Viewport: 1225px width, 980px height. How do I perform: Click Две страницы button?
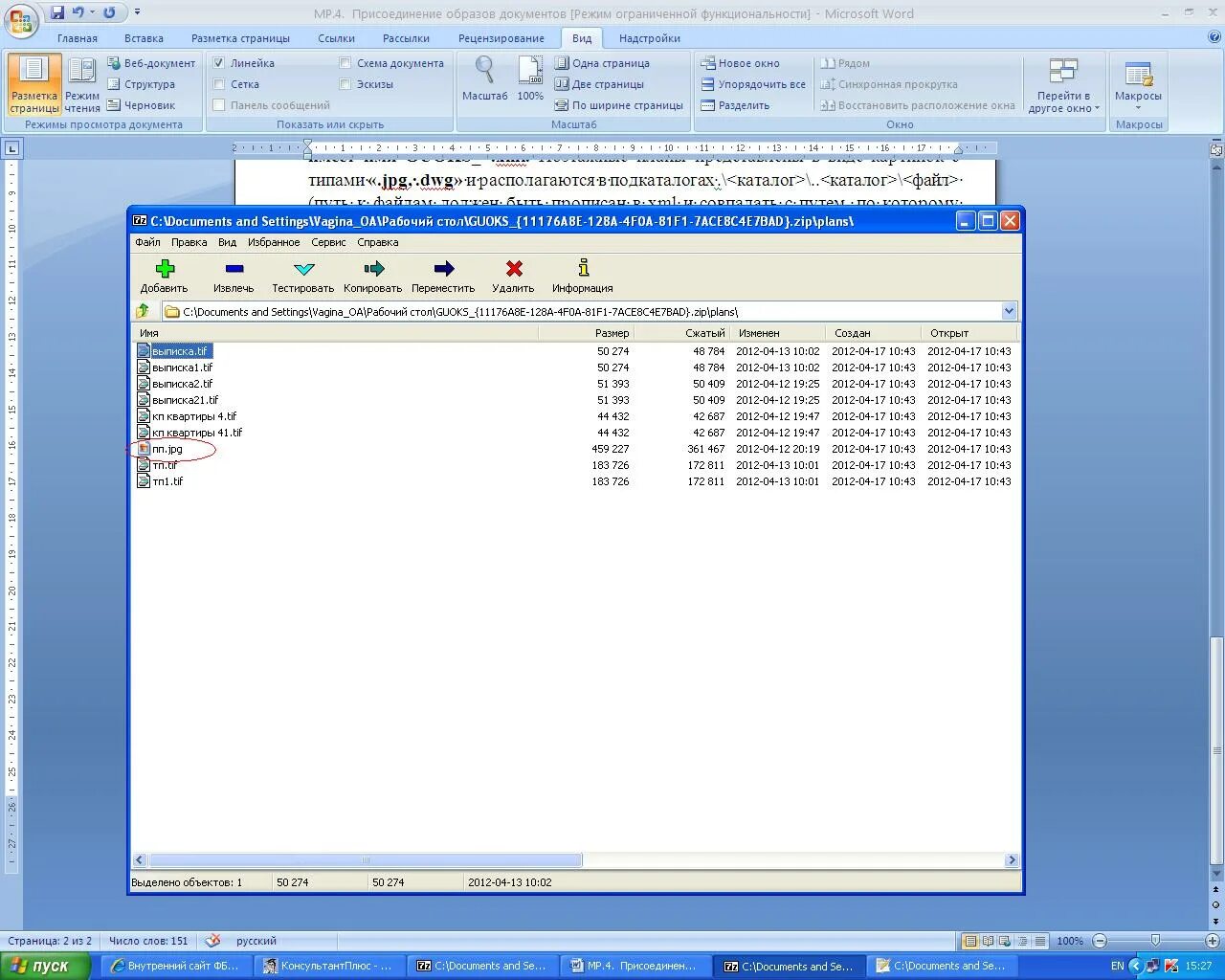[599, 84]
